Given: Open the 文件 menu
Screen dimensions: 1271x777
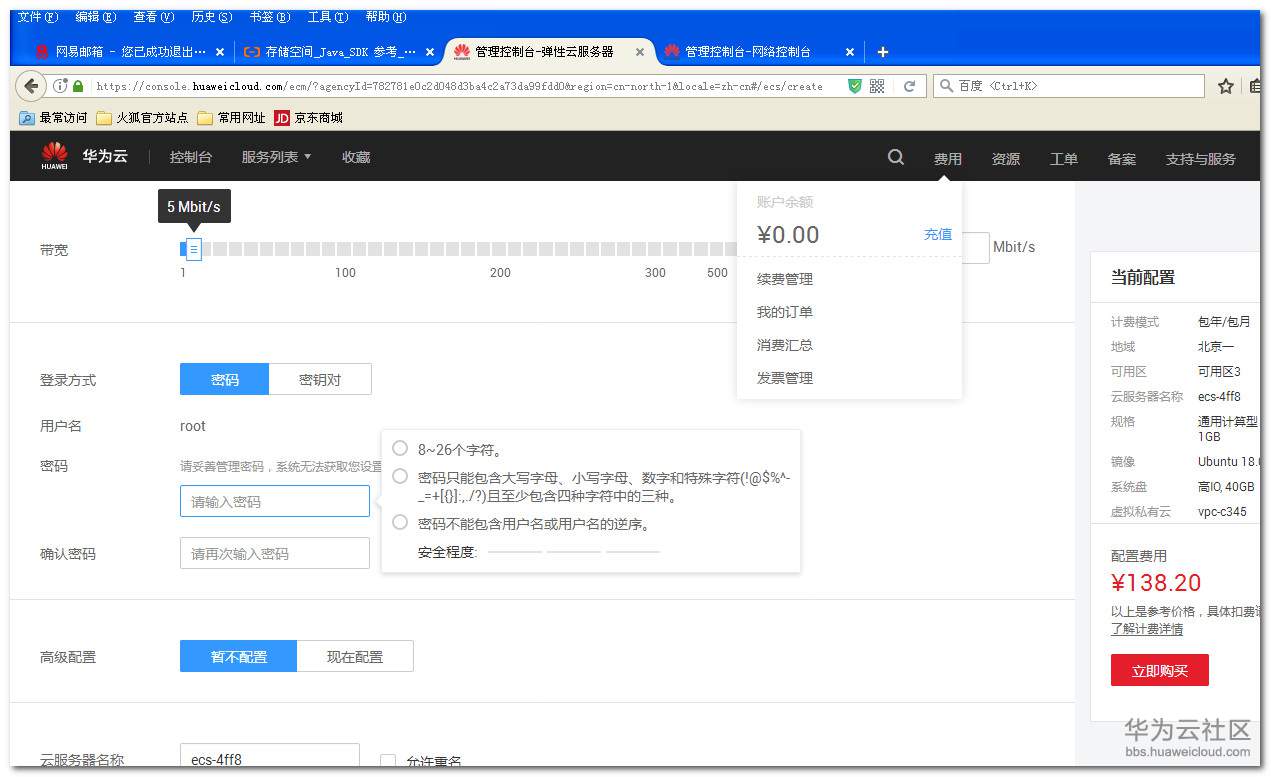Looking at the screenshot, I should [x=38, y=17].
